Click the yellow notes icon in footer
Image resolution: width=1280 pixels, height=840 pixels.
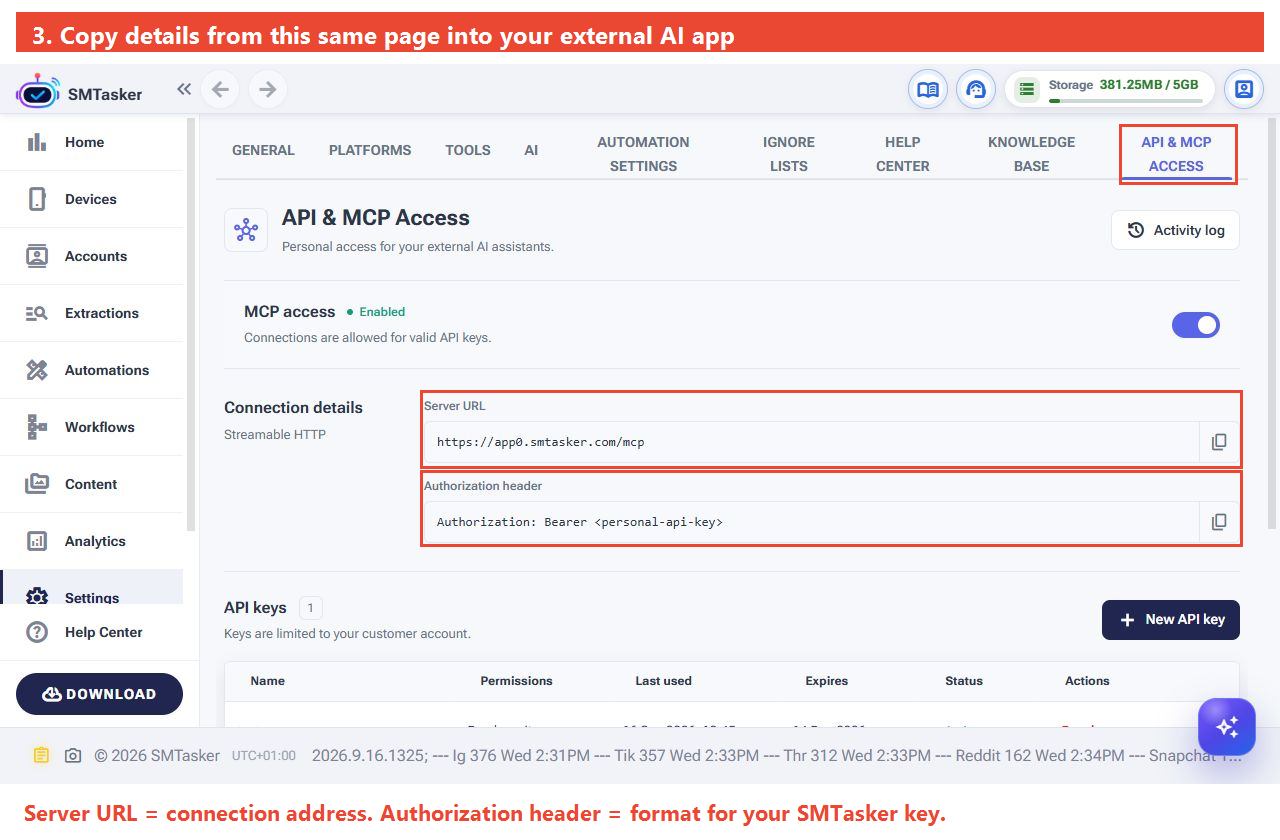point(40,755)
